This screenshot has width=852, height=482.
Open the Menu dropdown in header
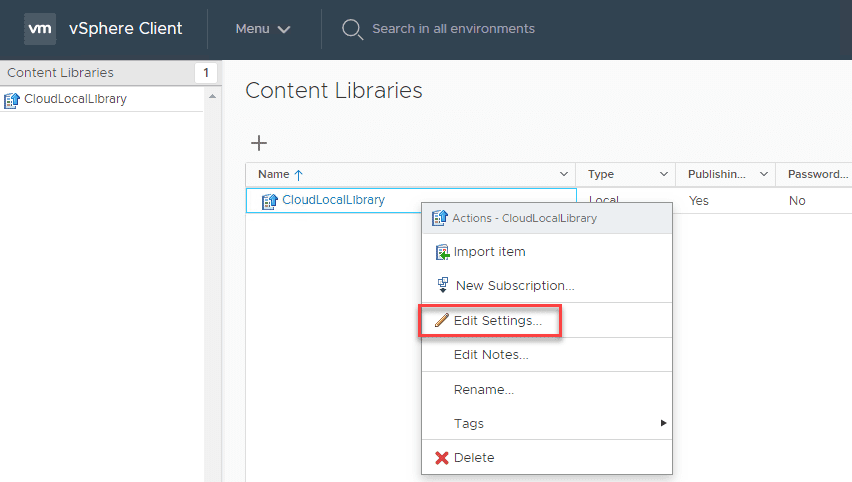(263, 29)
